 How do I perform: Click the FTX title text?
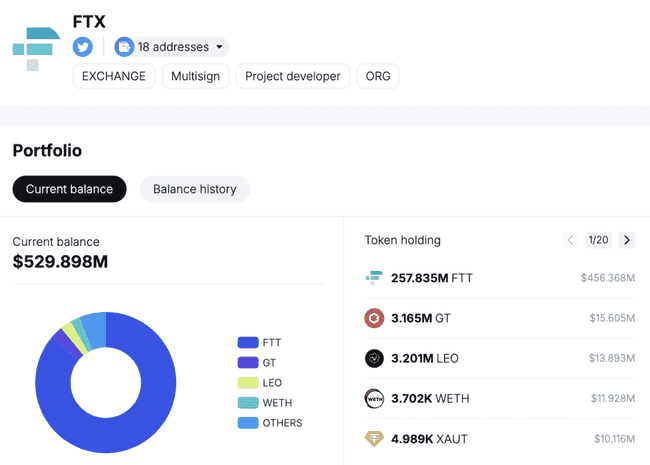pyautogui.click(x=89, y=22)
